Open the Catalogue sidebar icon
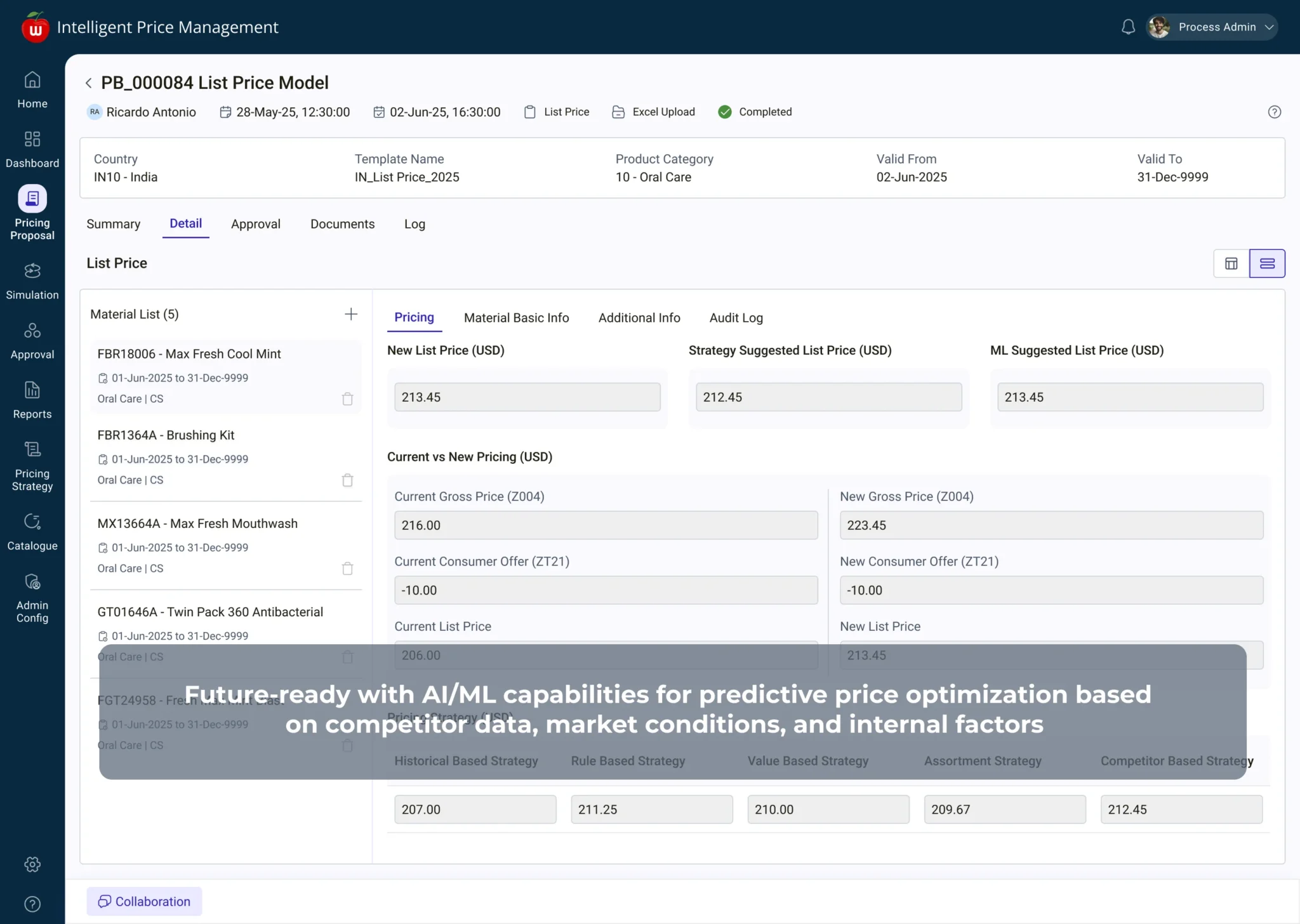The image size is (1300, 924). point(32,522)
